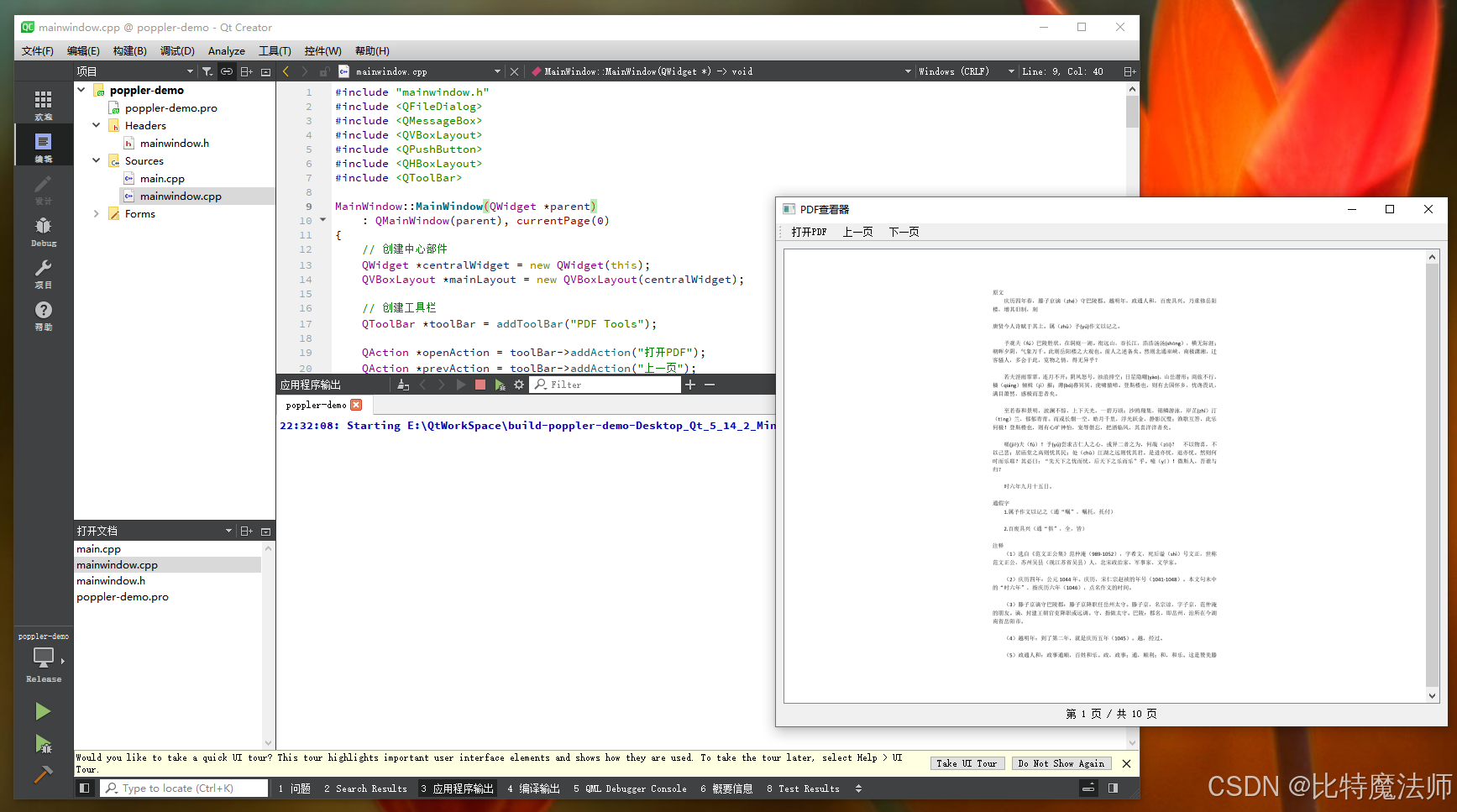Open the 编译输出 pane tab
Screen dimensions: 1457x812
tap(533, 788)
